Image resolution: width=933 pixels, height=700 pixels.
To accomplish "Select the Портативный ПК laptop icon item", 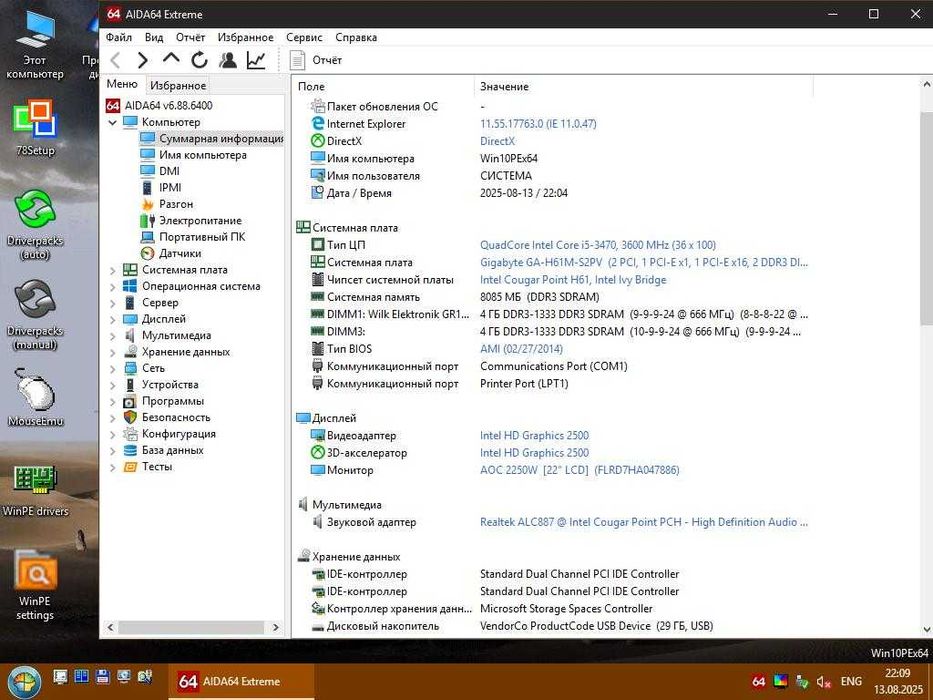I will pos(147,237).
